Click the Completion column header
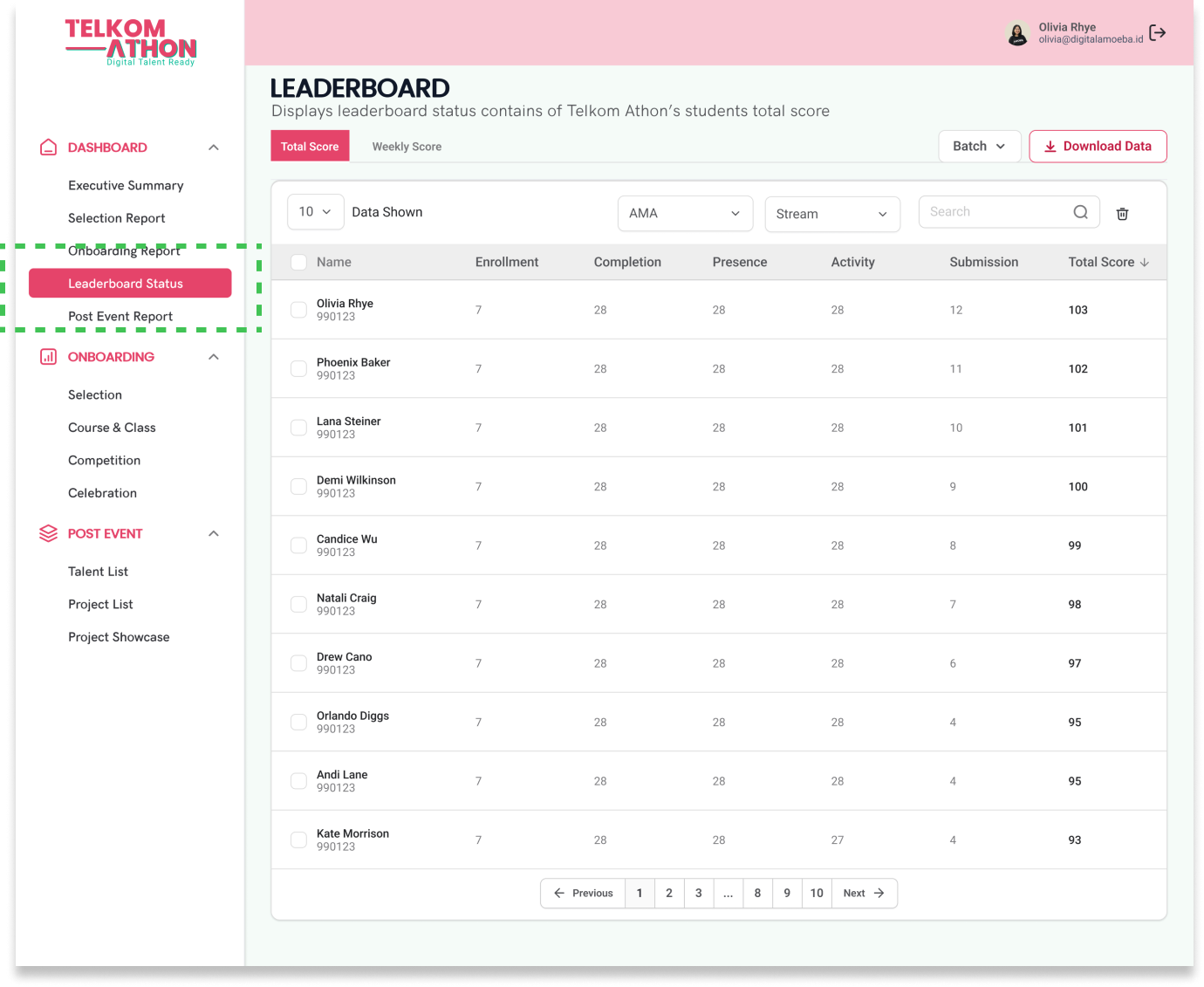 [627, 262]
